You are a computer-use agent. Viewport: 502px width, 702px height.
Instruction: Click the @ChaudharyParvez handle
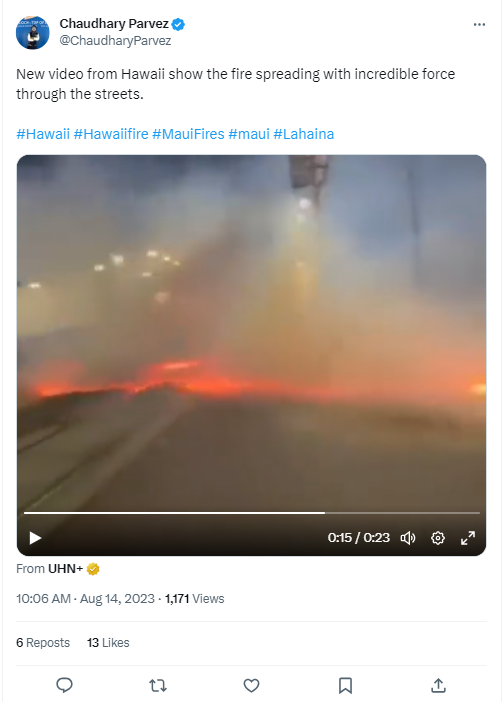click(x=115, y=41)
